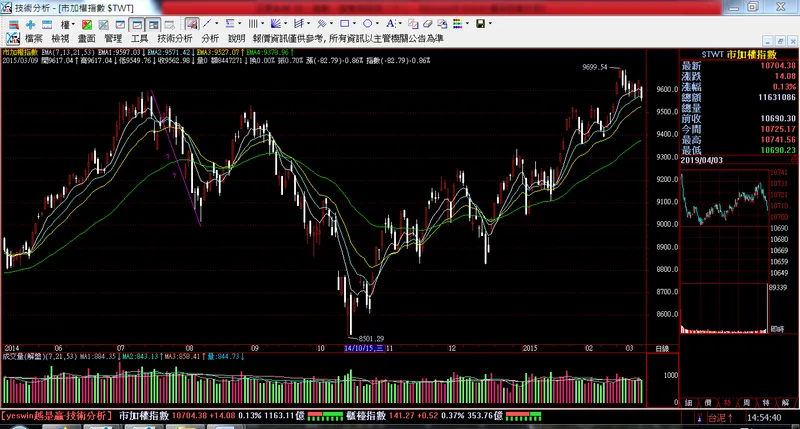Select the trend line drawing tool

(208, 24)
